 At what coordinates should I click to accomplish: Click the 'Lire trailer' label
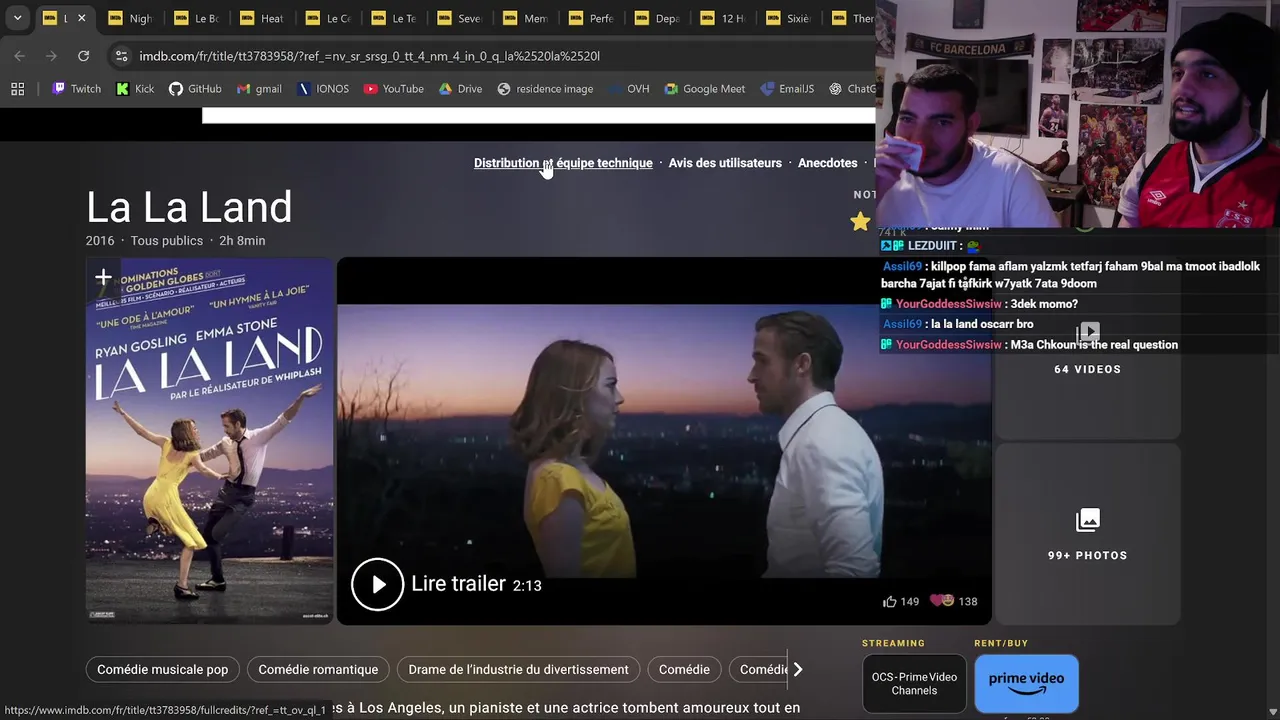(x=458, y=584)
